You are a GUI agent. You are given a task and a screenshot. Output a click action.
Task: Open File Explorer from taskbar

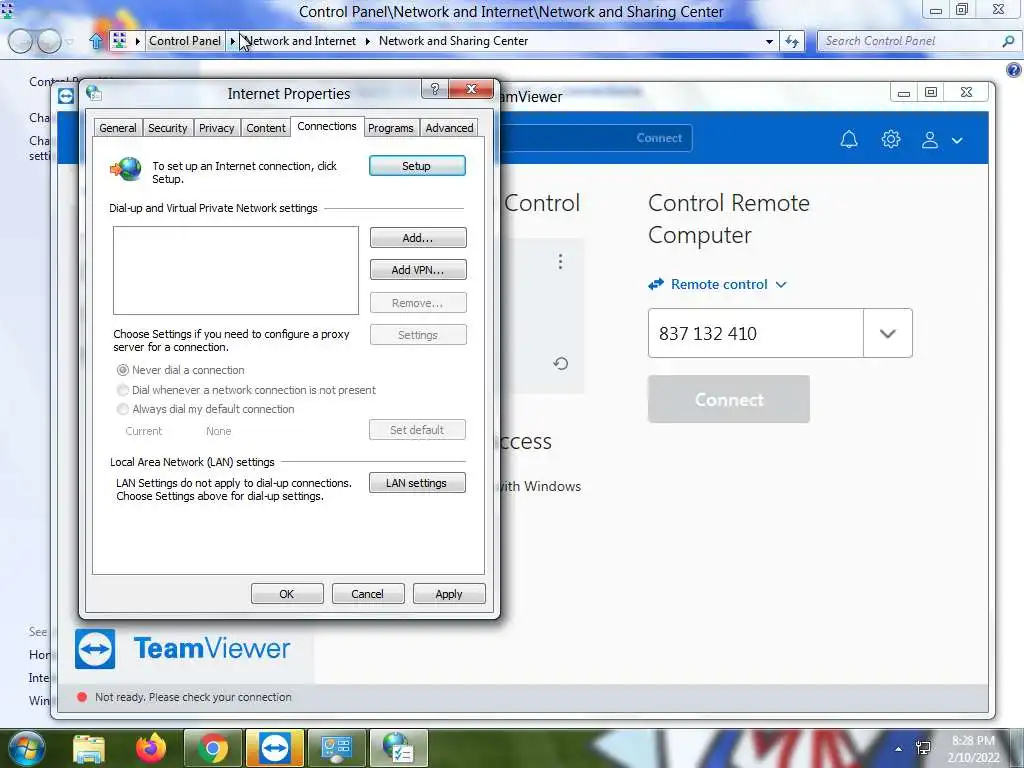pos(89,748)
